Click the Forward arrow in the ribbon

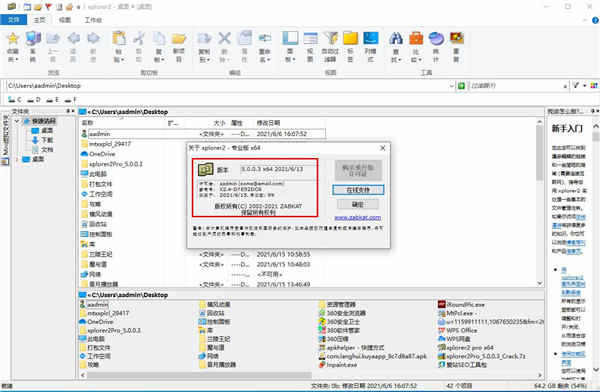point(93,47)
